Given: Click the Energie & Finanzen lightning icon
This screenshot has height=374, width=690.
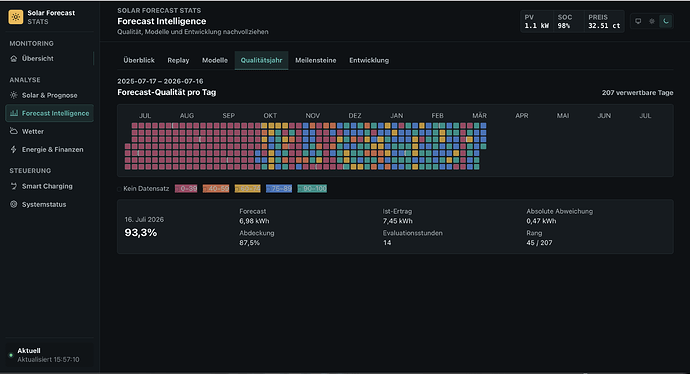Looking at the screenshot, I should (x=14, y=149).
